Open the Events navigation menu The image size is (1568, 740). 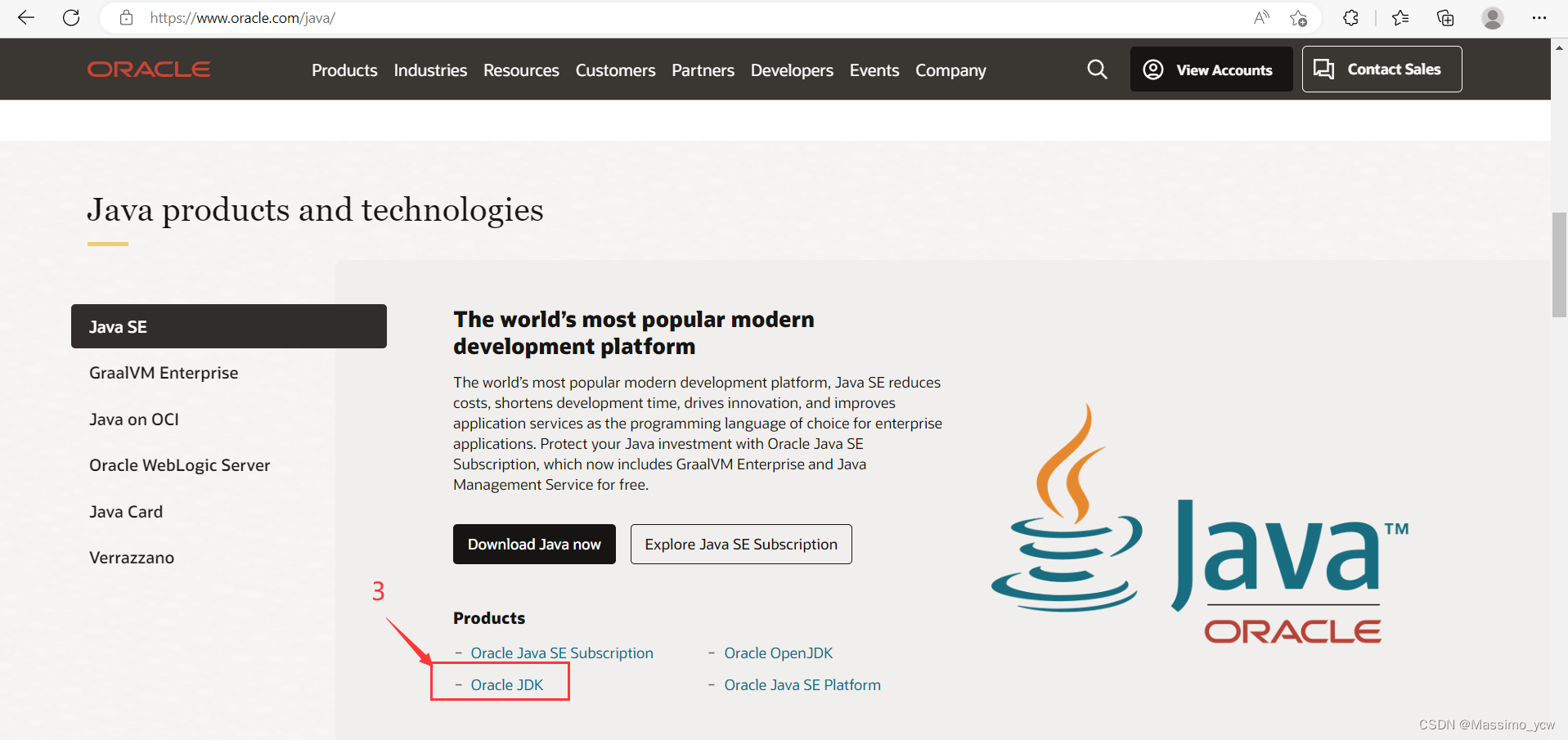point(874,70)
